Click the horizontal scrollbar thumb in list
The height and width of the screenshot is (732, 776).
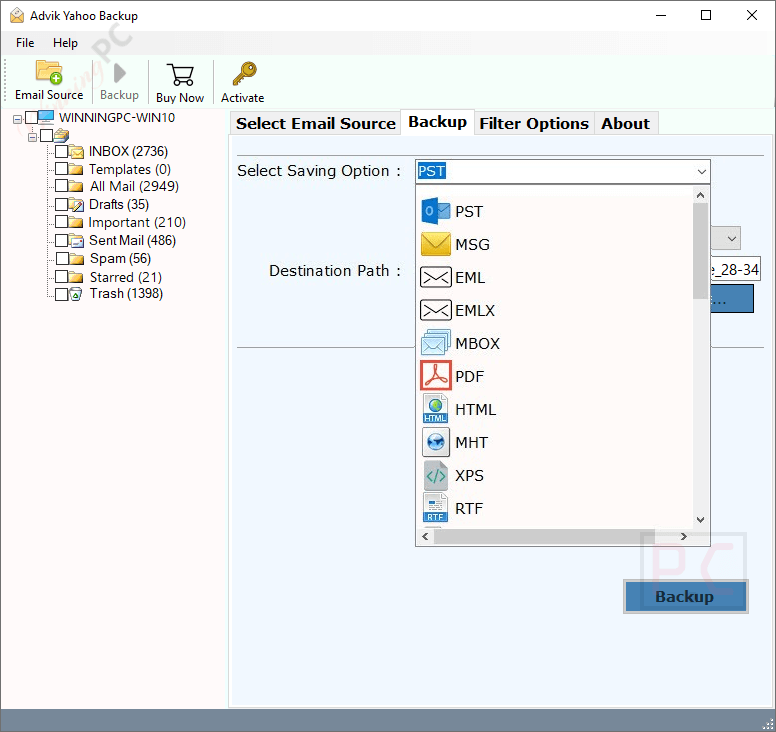(x=544, y=537)
